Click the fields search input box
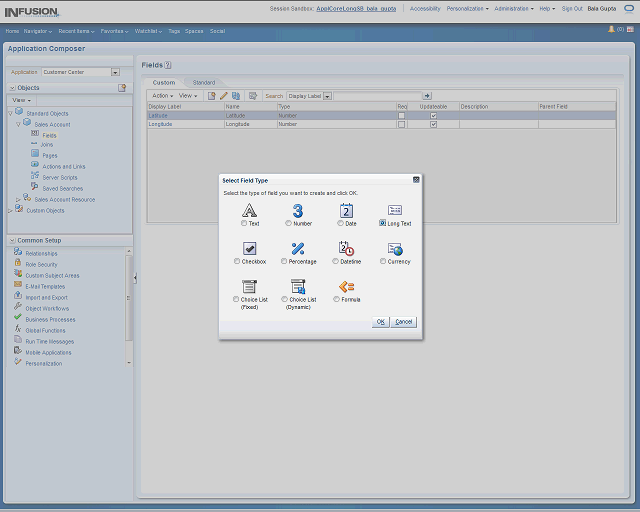Image resolution: width=640 pixels, height=512 pixels. pyautogui.click(x=377, y=96)
